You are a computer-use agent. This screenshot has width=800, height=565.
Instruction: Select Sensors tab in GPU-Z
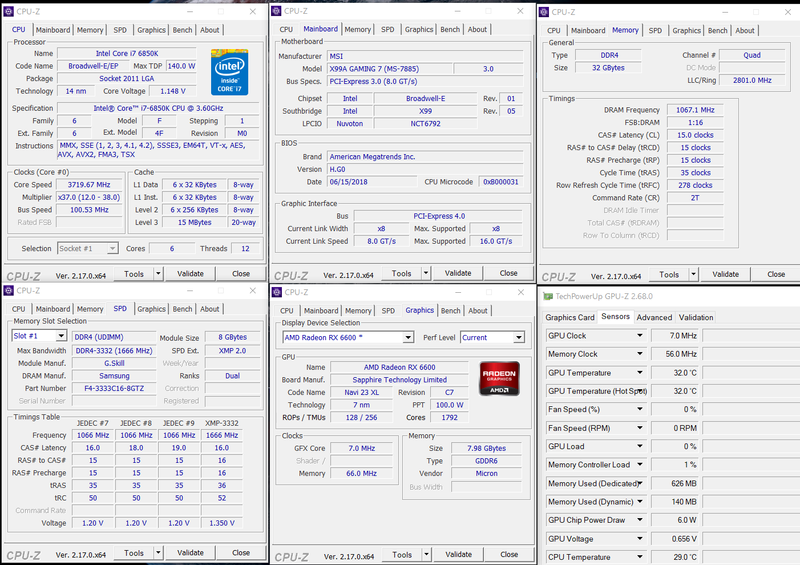point(615,316)
